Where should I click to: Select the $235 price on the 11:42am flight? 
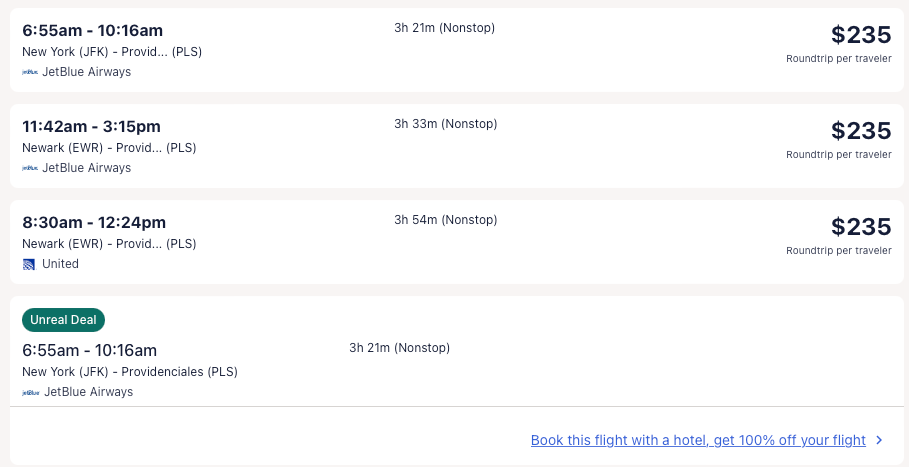860,131
